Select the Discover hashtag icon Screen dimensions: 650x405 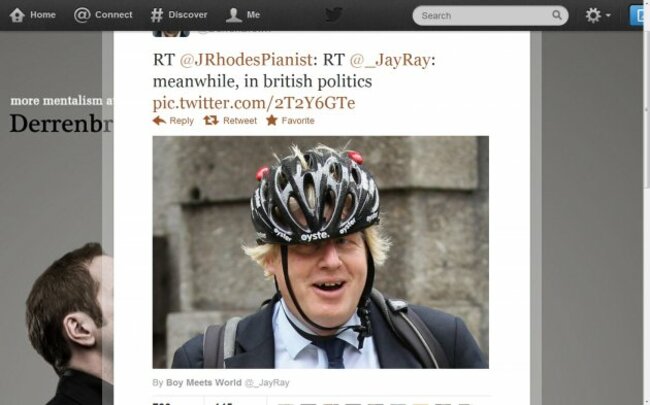pos(156,15)
